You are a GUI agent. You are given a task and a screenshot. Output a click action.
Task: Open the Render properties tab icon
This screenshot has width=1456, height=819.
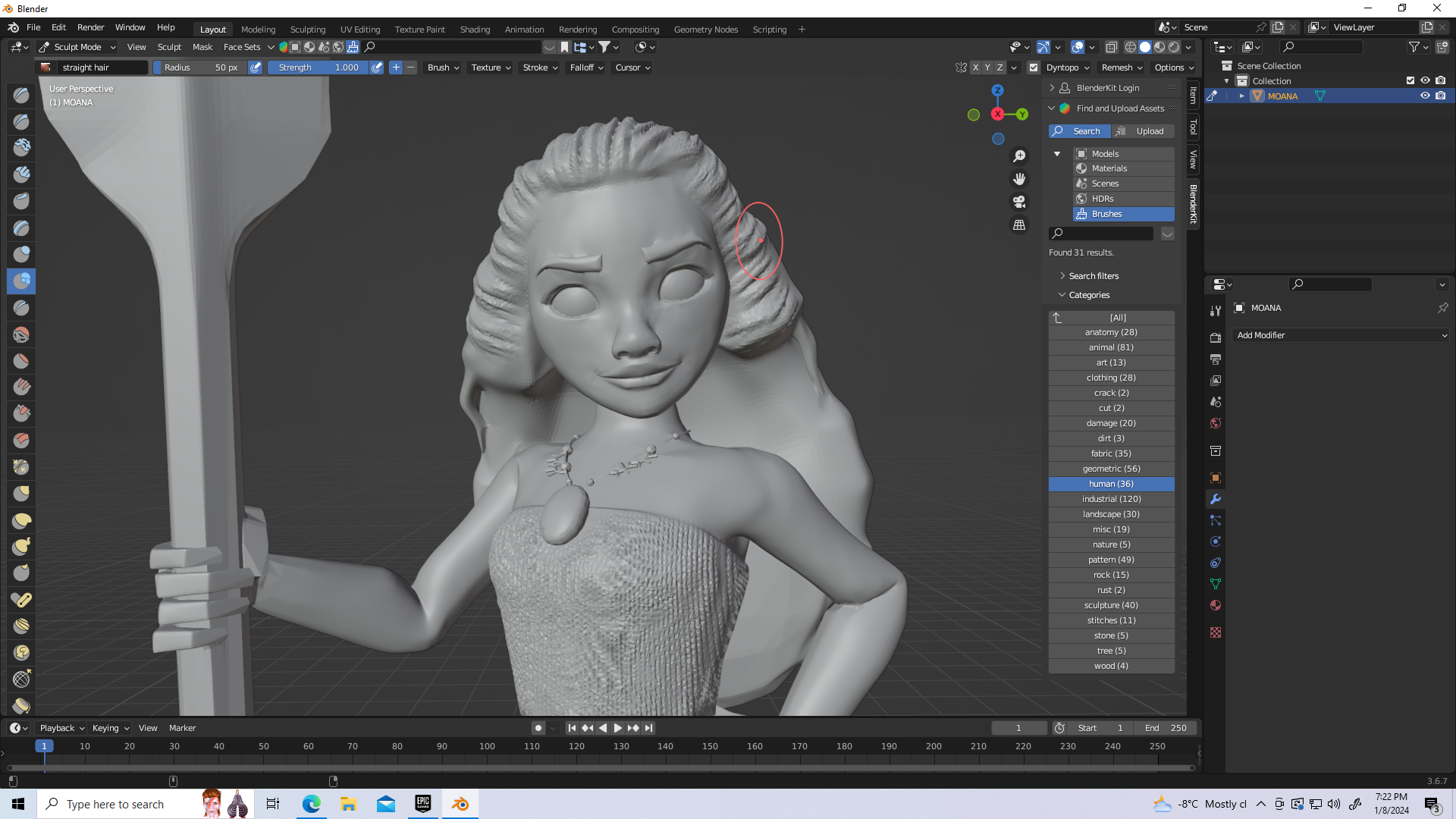click(1216, 337)
